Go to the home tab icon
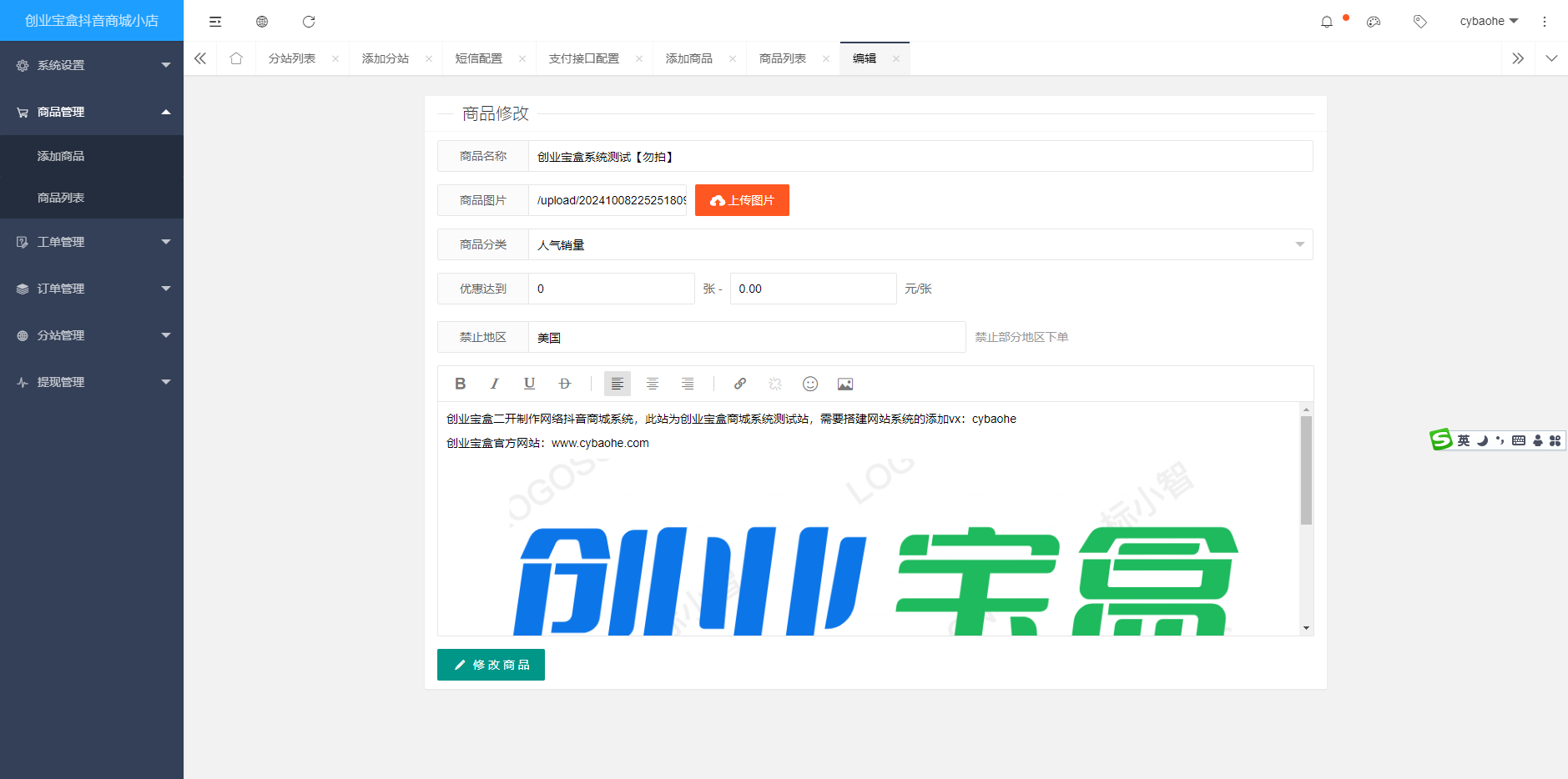The width and height of the screenshot is (1568, 779). tap(236, 58)
